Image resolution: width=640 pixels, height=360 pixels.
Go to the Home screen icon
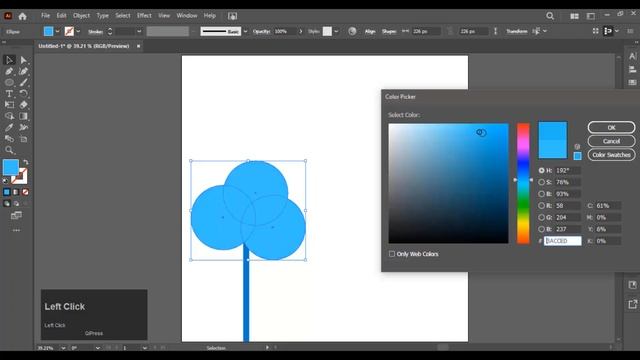[x=22, y=16]
